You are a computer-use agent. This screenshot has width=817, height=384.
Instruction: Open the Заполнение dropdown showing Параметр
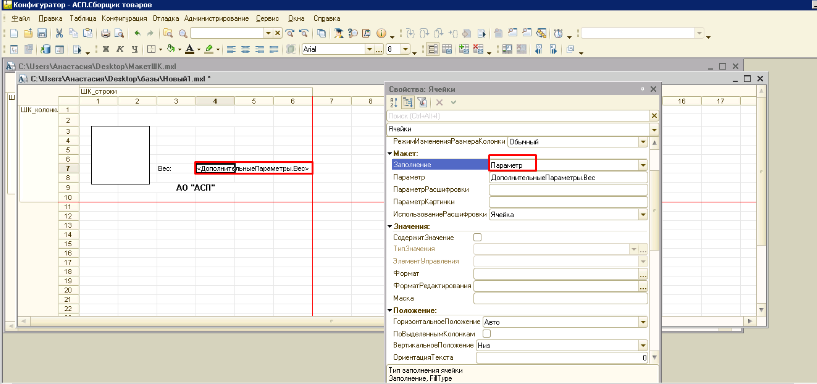pyautogui.click(x=643, y=165)
